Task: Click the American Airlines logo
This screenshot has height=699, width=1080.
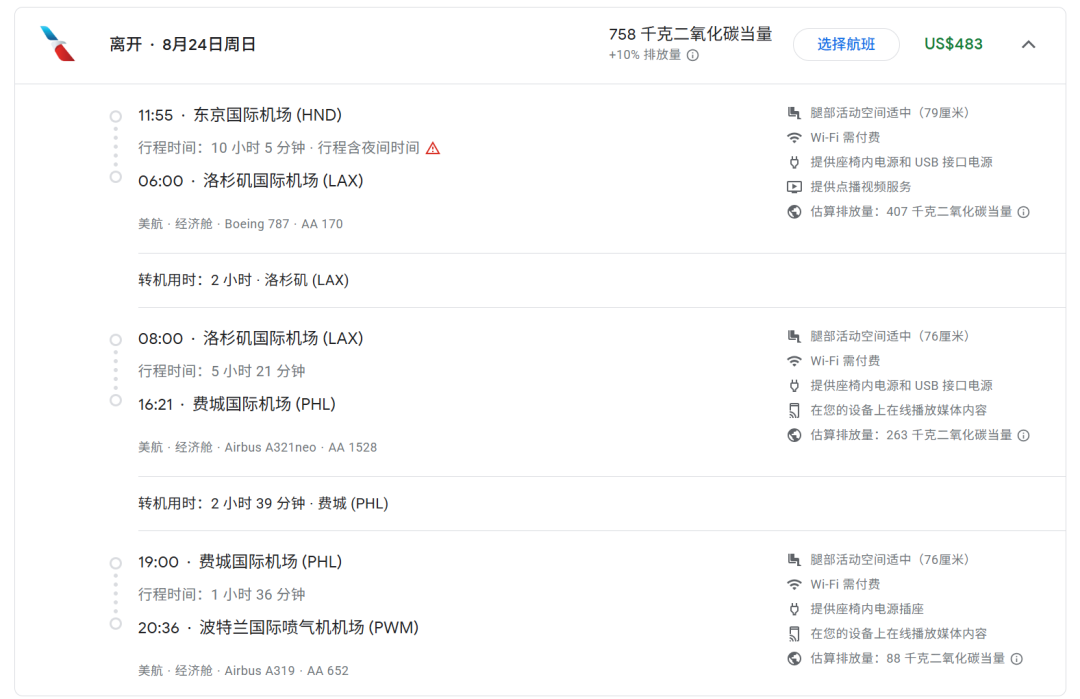Action: [x=57, y=44]
